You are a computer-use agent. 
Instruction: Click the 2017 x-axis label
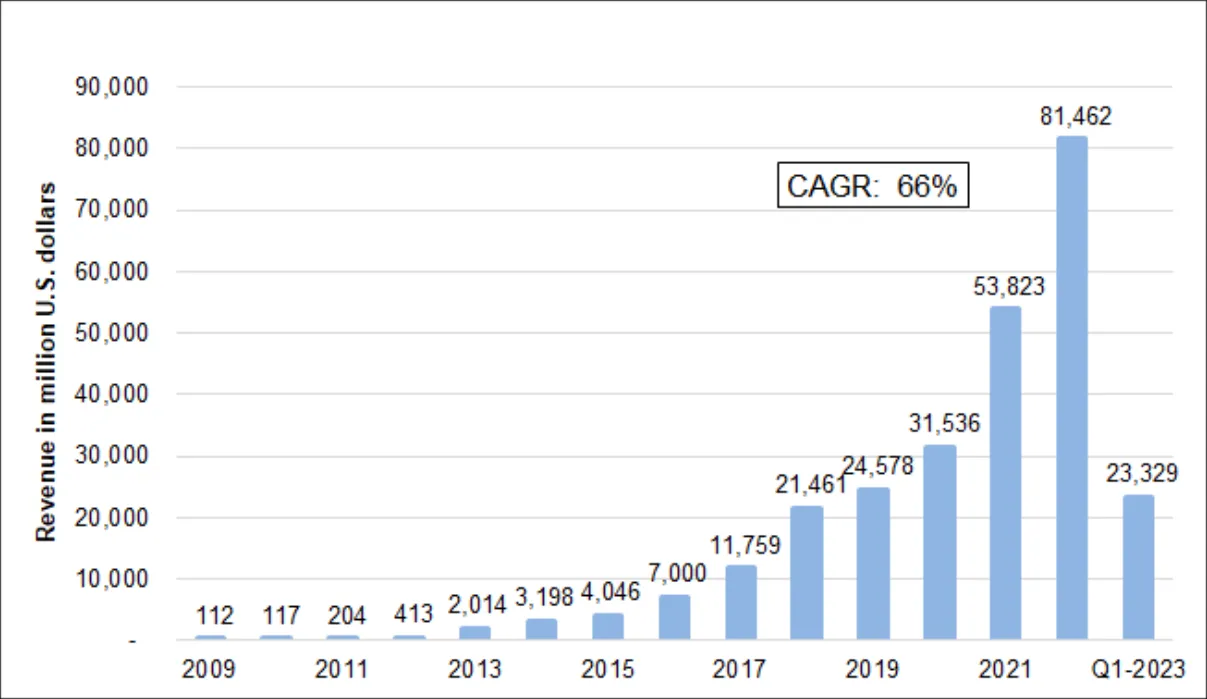[x=741, y=668]
